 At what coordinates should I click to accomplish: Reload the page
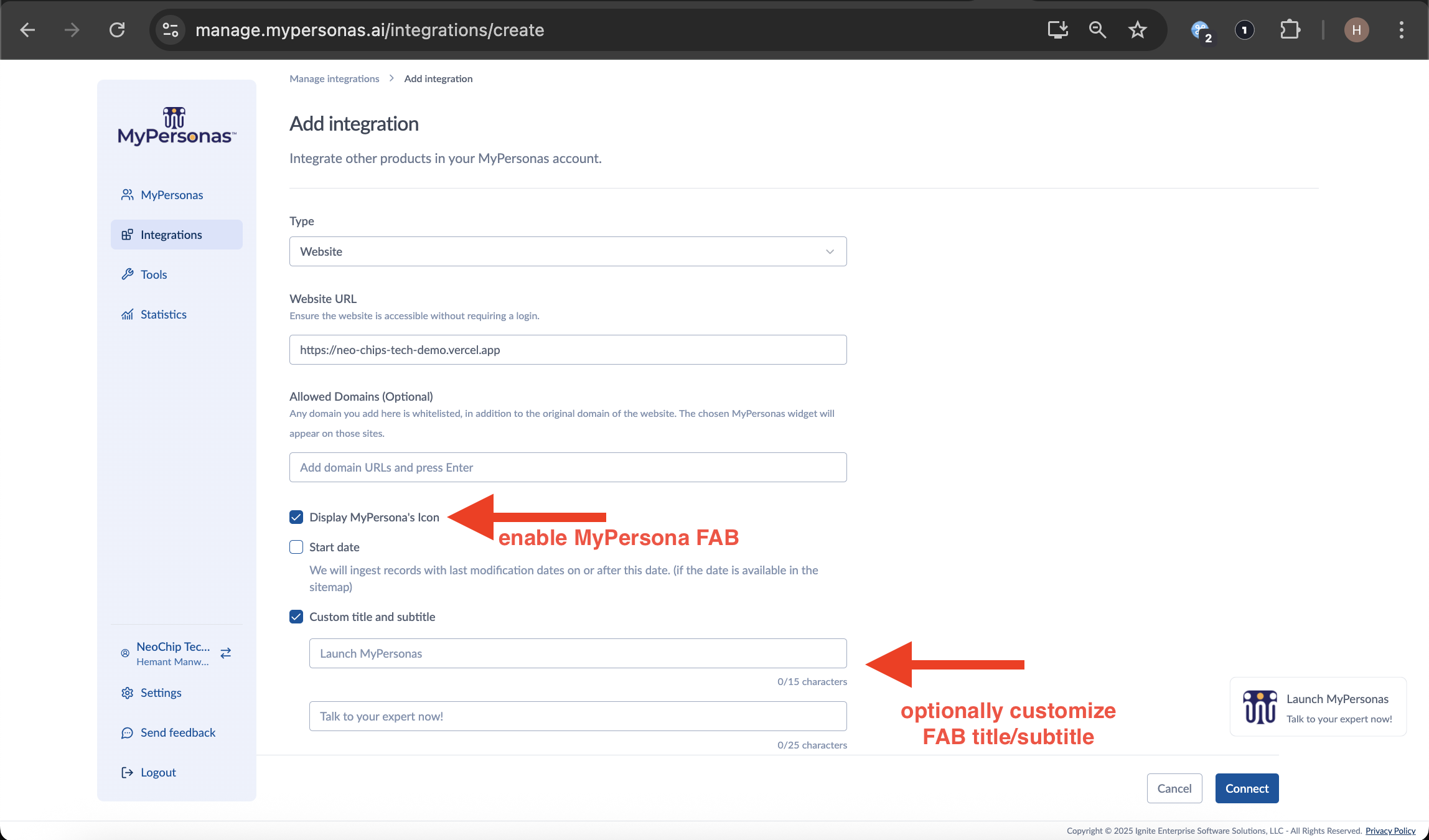[117, 30]
